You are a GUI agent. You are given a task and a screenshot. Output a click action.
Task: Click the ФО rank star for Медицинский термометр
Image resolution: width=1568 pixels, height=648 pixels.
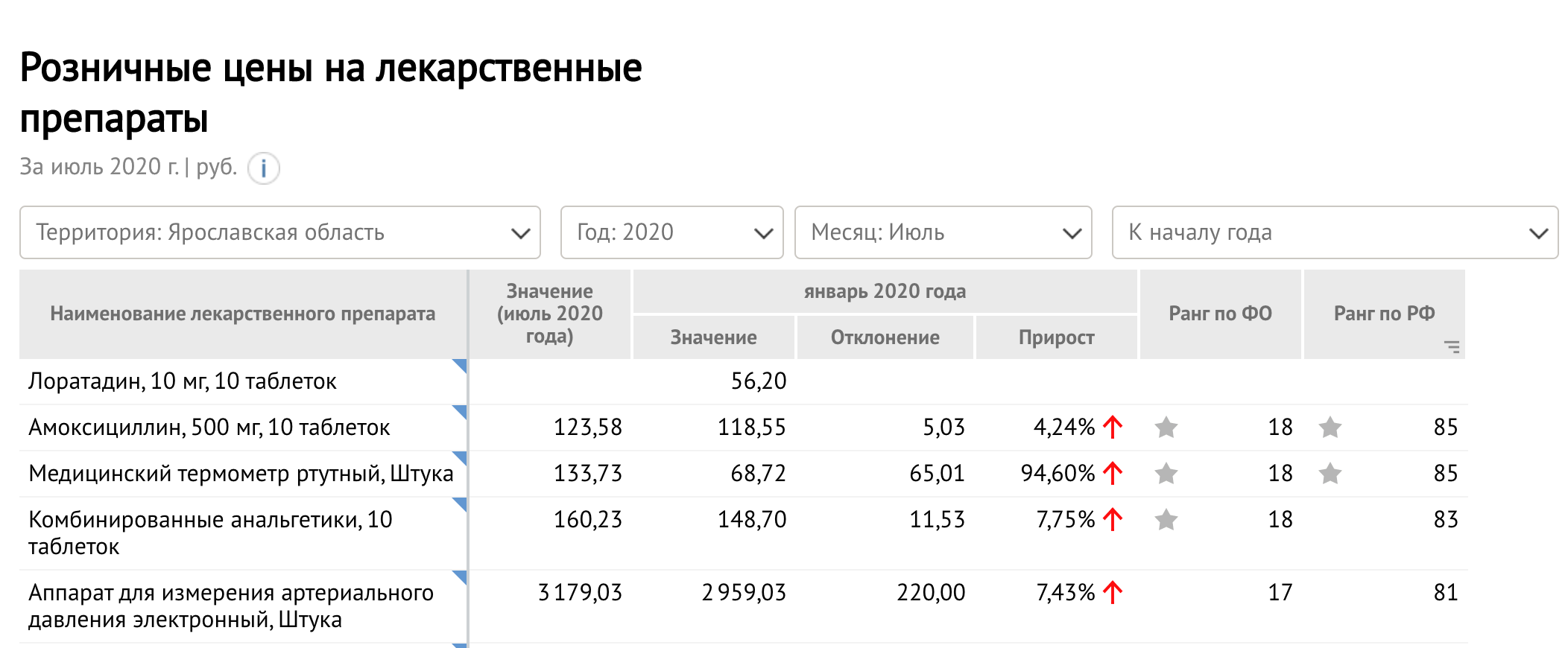(x=1166, y=474)
